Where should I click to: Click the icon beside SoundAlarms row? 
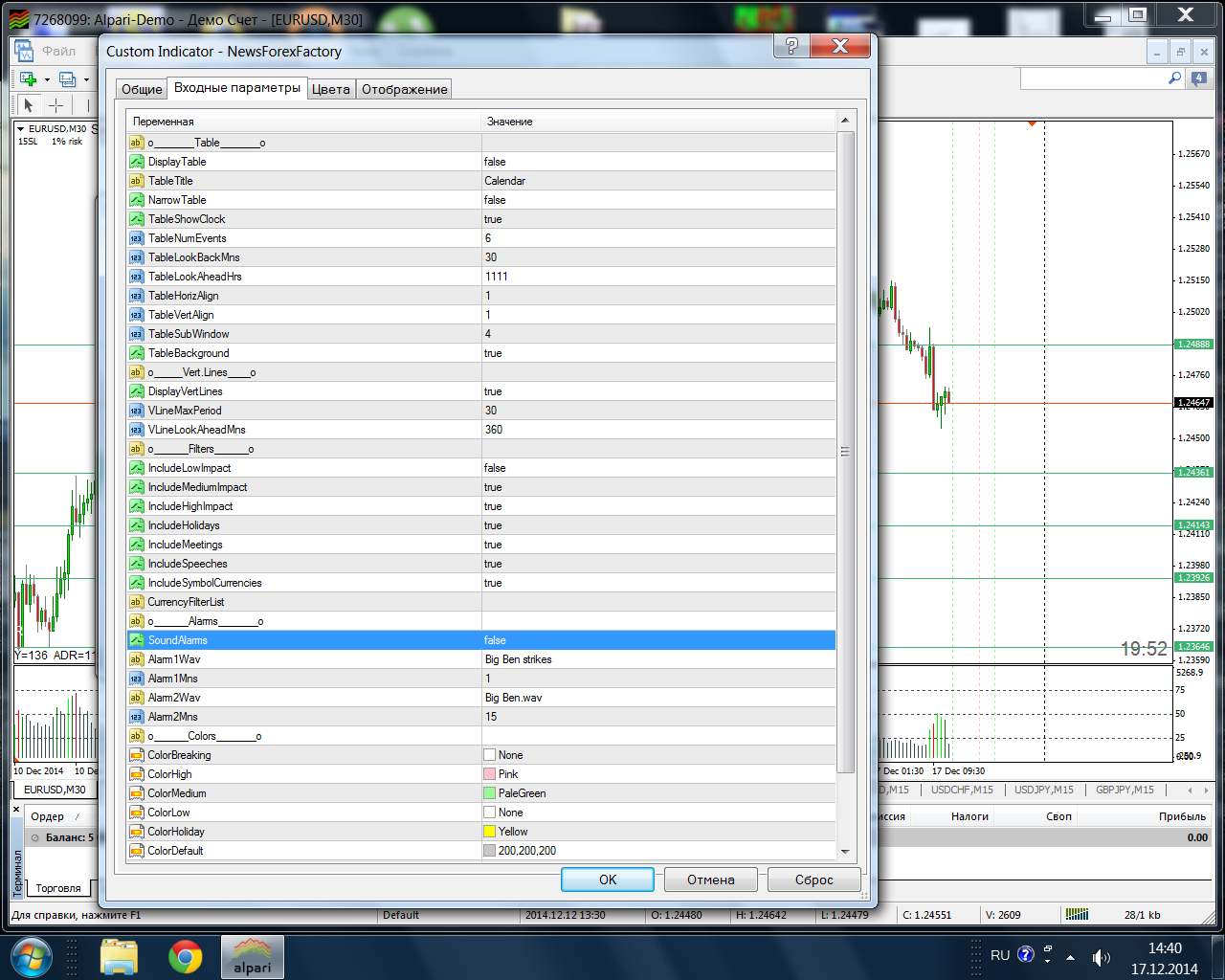coord(136,640)
